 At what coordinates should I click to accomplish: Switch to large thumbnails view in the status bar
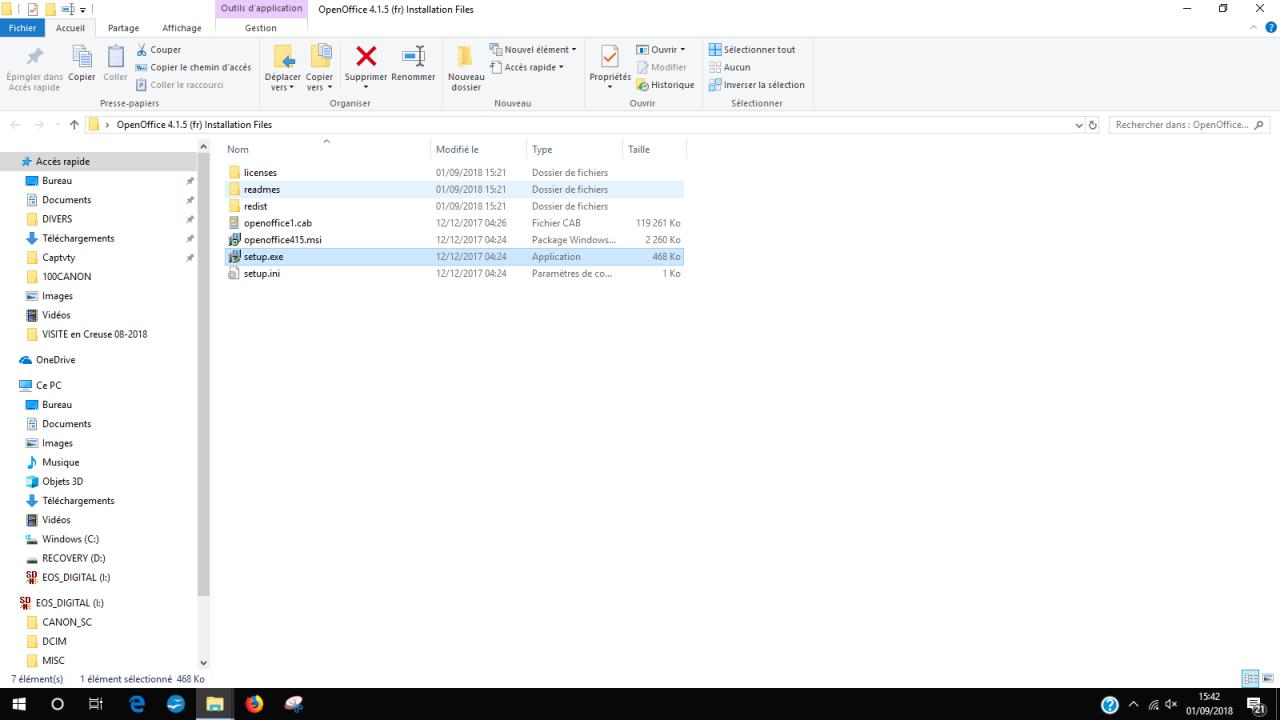[1268, 679]
